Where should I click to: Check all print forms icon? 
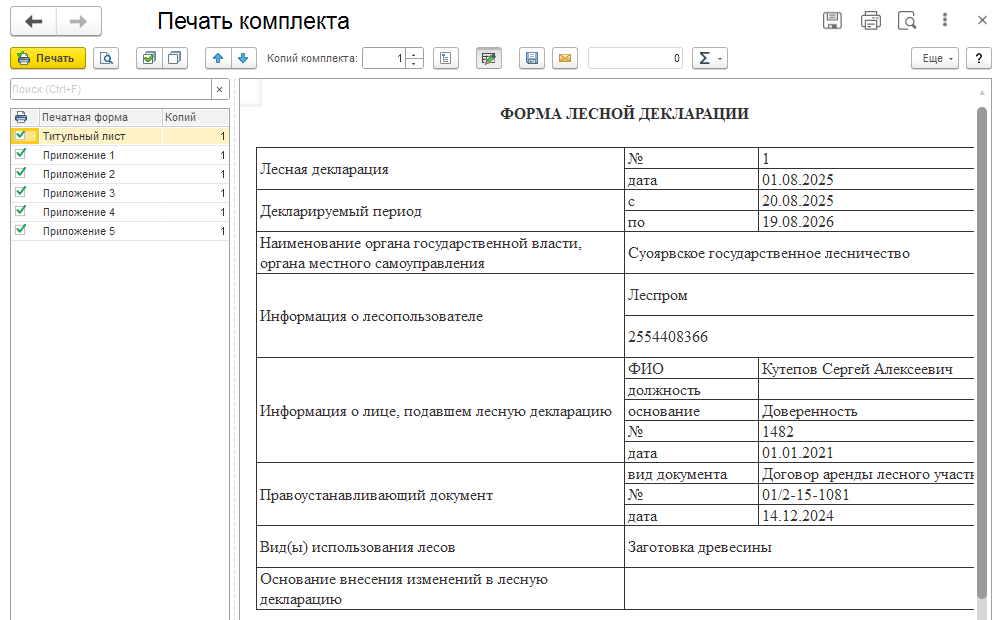coord(149,58)
